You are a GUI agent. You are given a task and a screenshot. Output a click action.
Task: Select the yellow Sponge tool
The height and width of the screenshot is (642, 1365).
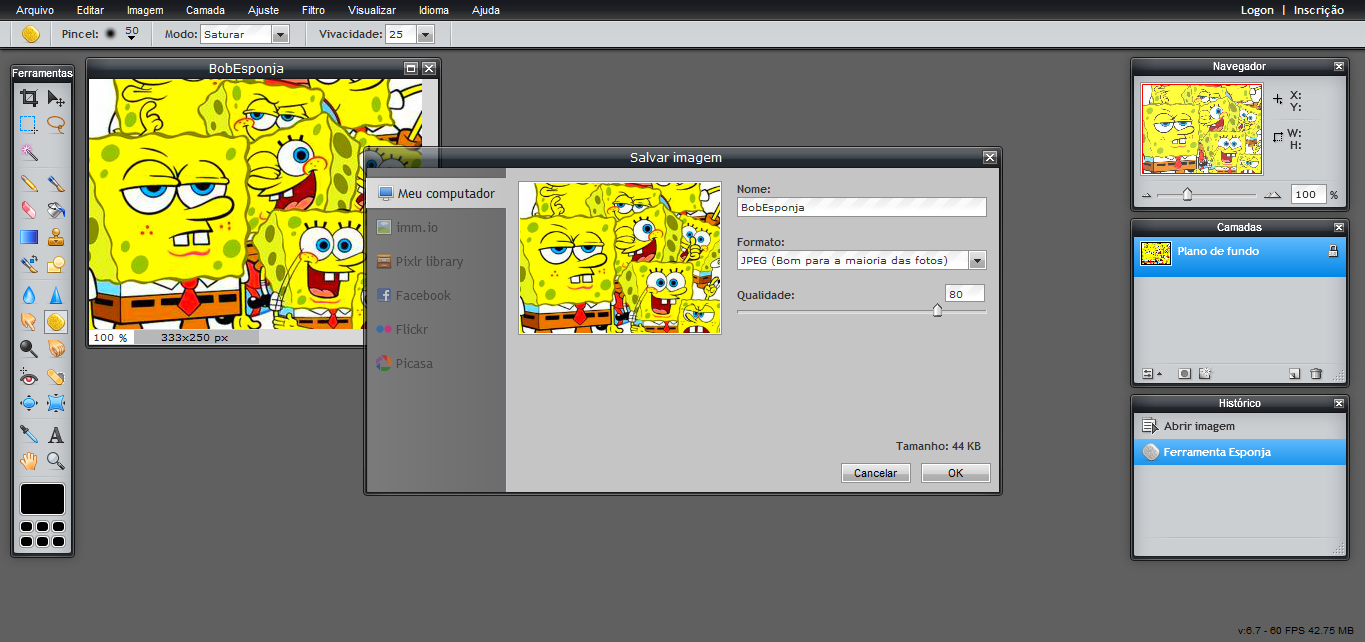point(56,322)
